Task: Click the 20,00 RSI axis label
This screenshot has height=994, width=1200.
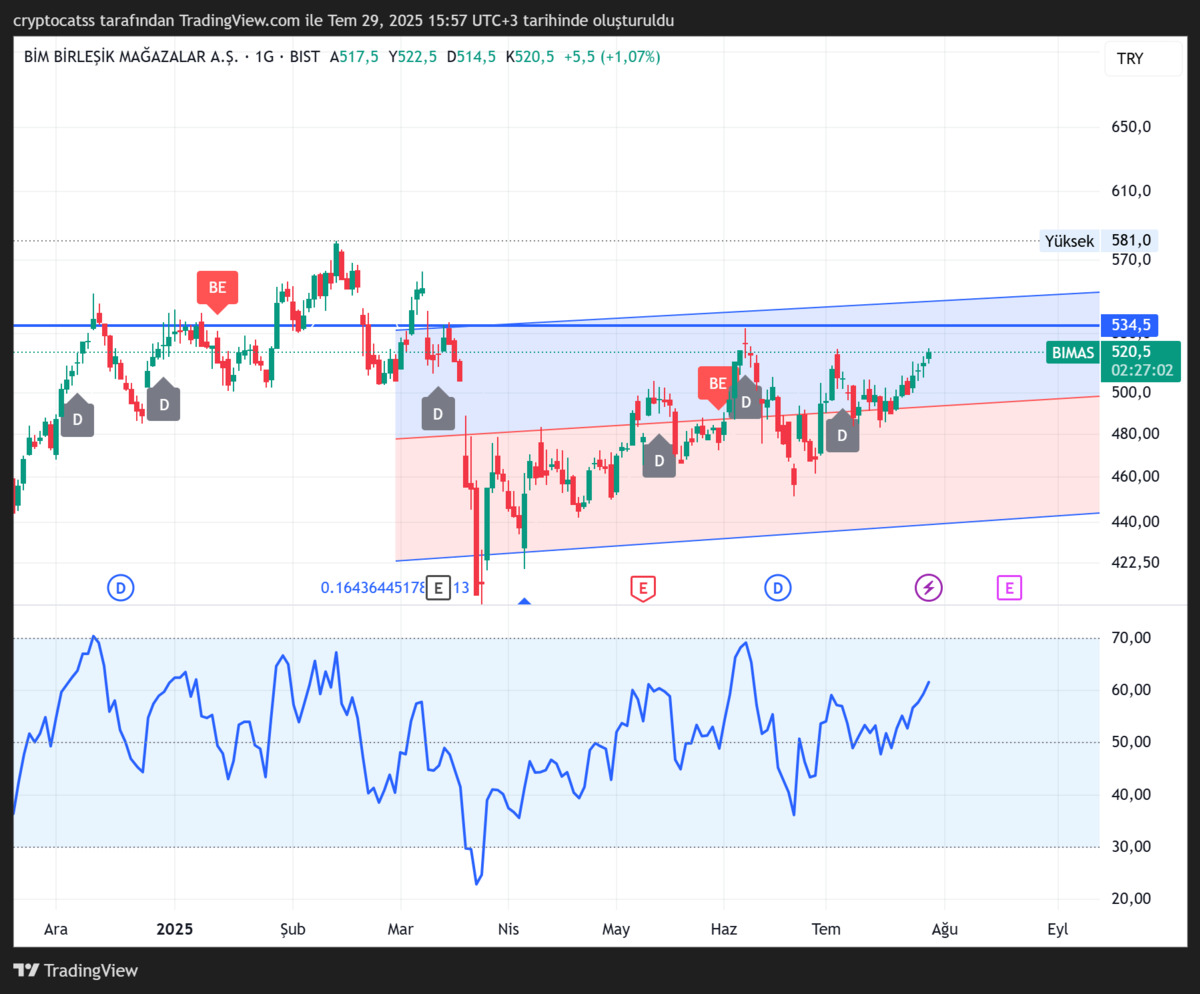Action: 1131,898
